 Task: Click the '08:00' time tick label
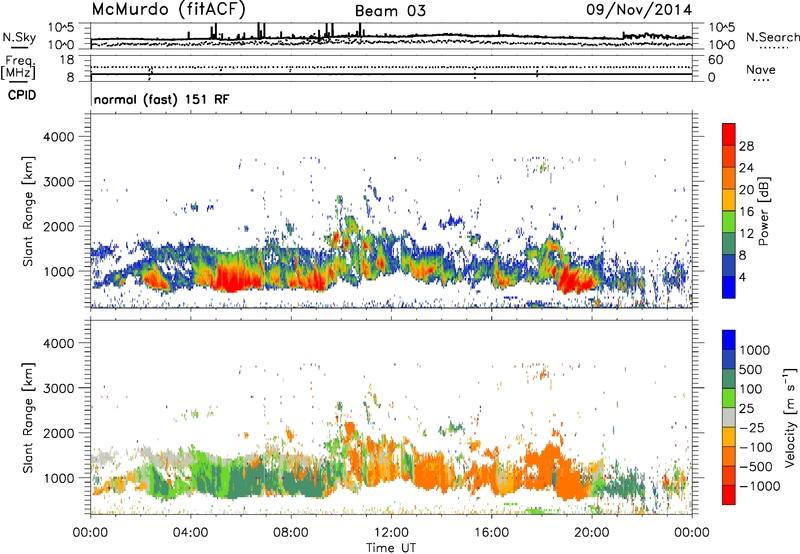point(290,533)
